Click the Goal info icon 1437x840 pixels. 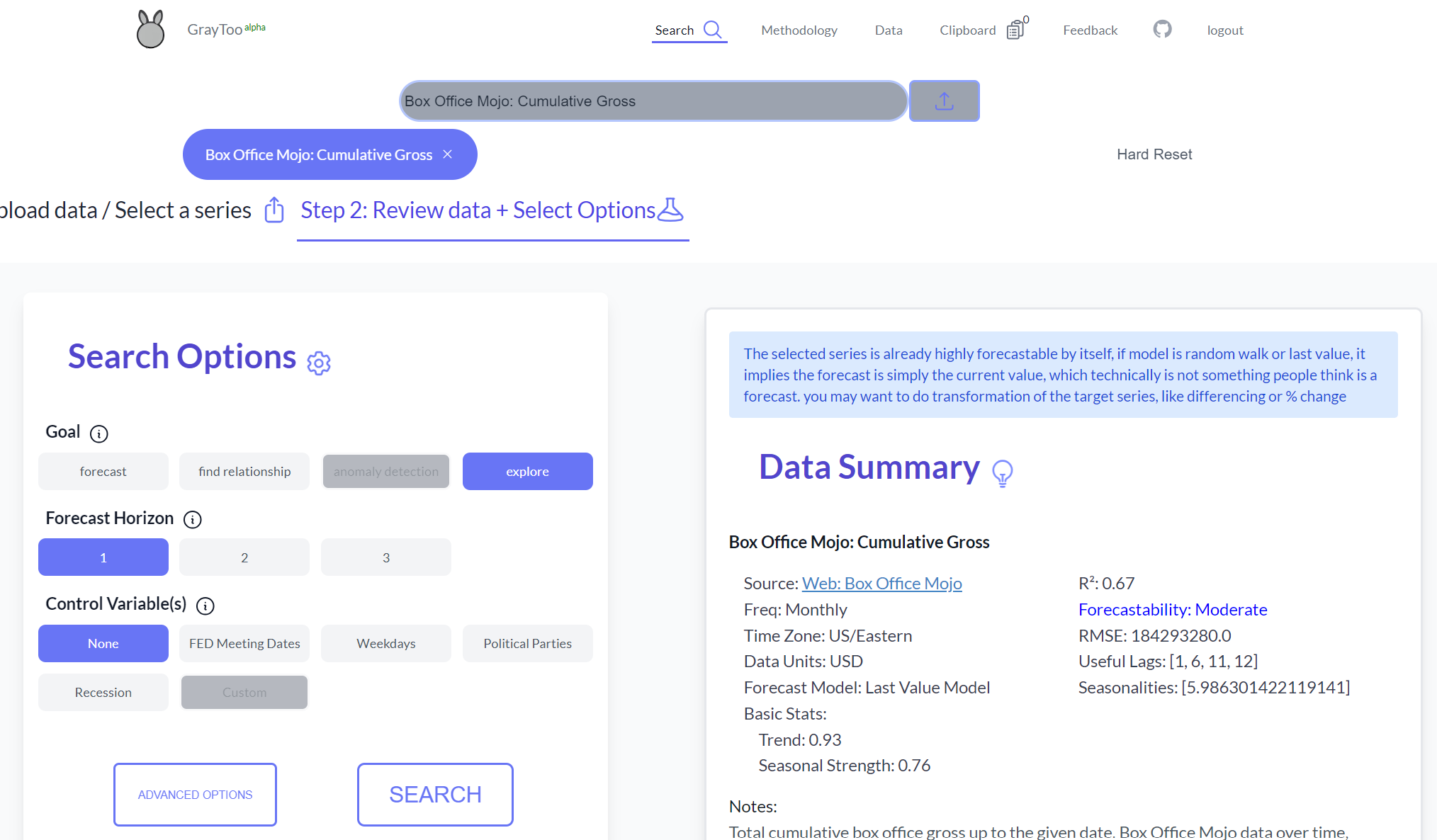(x=99, y=433)
